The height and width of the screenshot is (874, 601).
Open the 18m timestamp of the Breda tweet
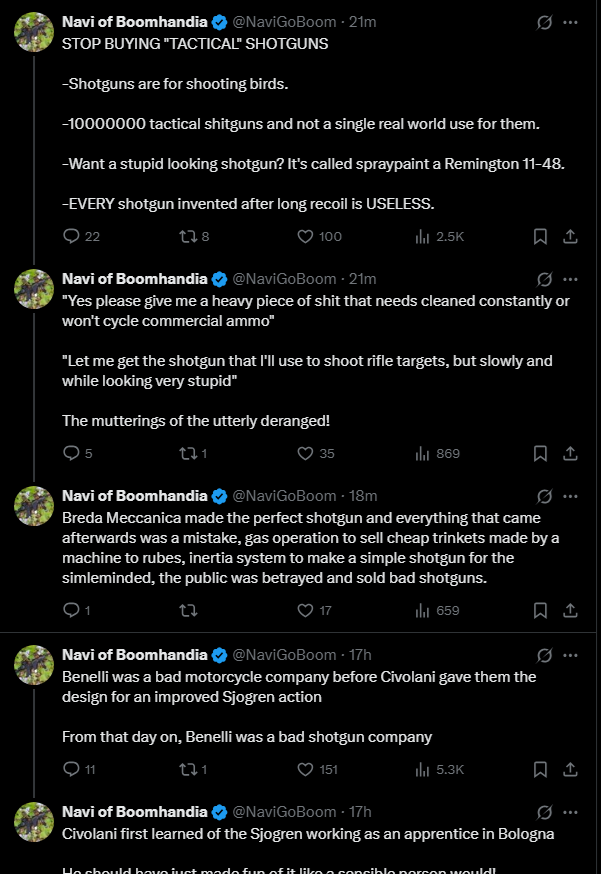click(363, 496)
